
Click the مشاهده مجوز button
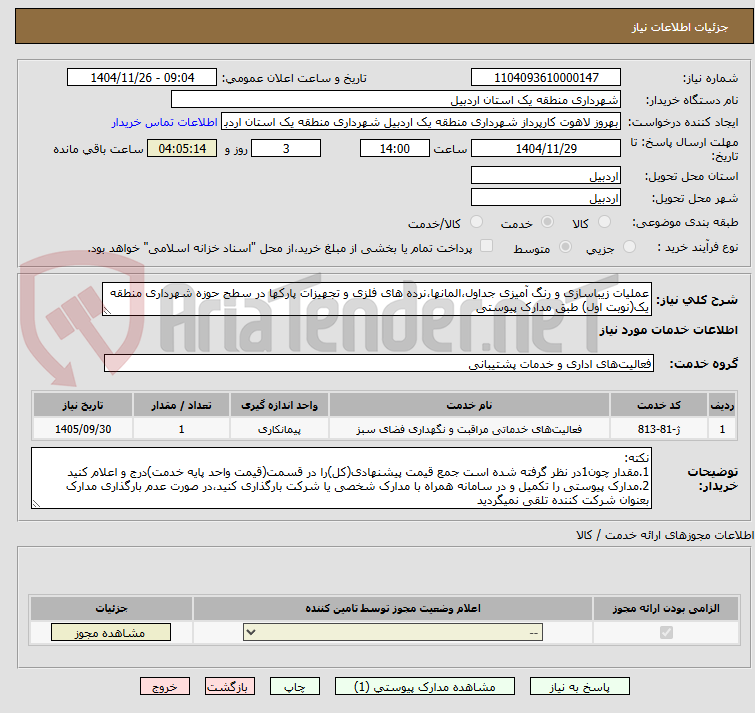coord(111,633)
